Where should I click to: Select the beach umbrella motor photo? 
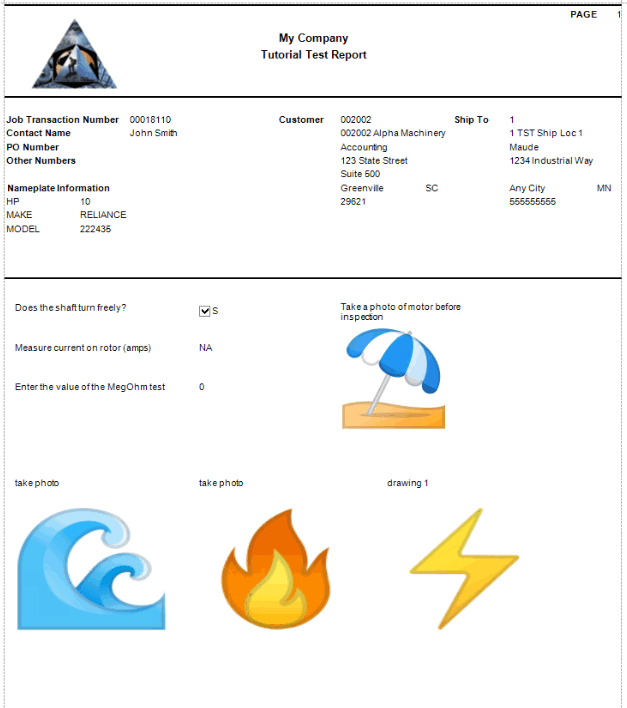click(394, 378)
